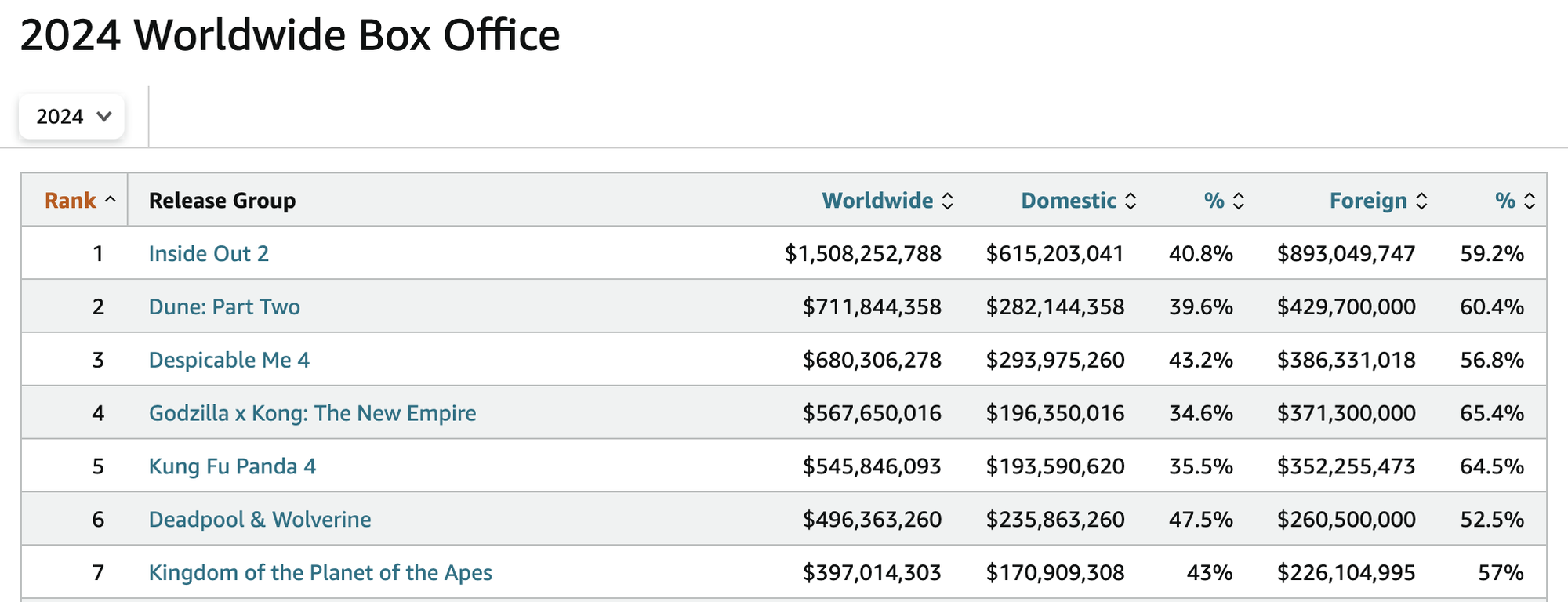Select foreign value $371,300,000
1568x602 pixels.
1346,414
